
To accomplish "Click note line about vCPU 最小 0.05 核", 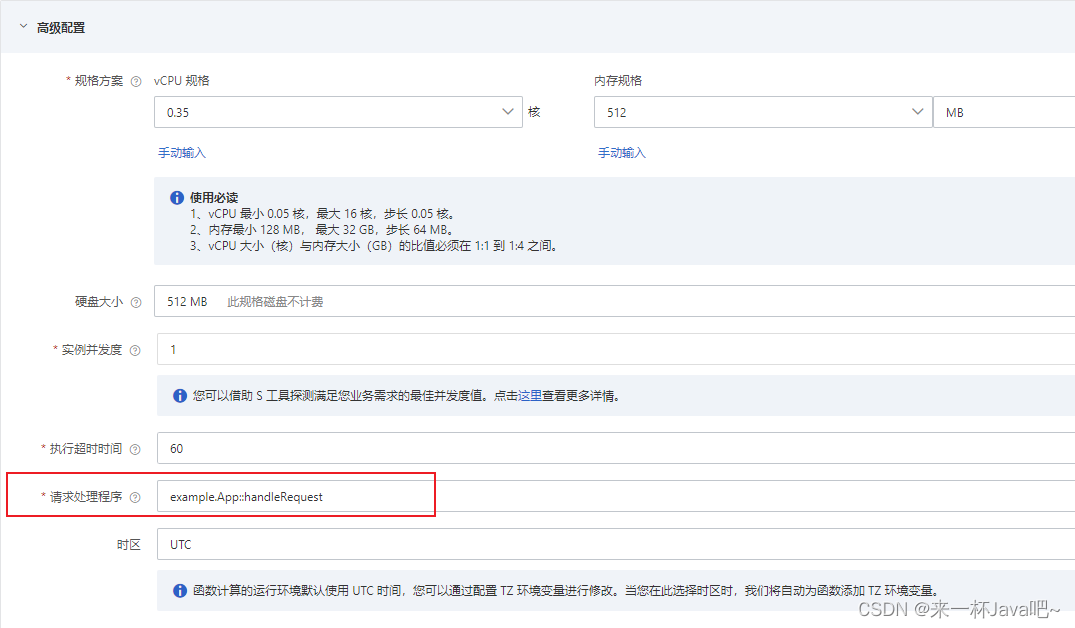I will (x=322, y=214).
